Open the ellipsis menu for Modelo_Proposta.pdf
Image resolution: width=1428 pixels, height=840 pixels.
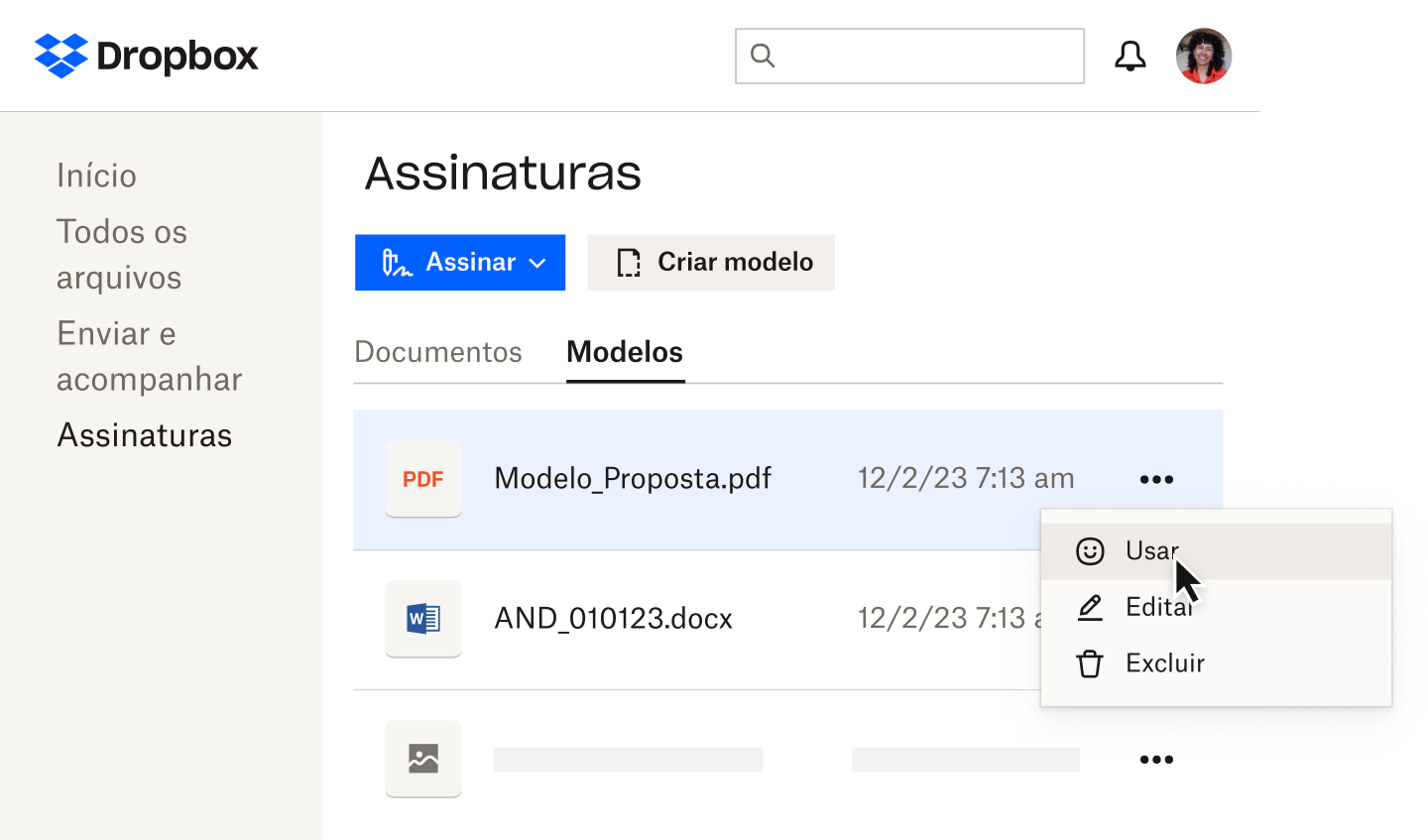[1157, 478]
